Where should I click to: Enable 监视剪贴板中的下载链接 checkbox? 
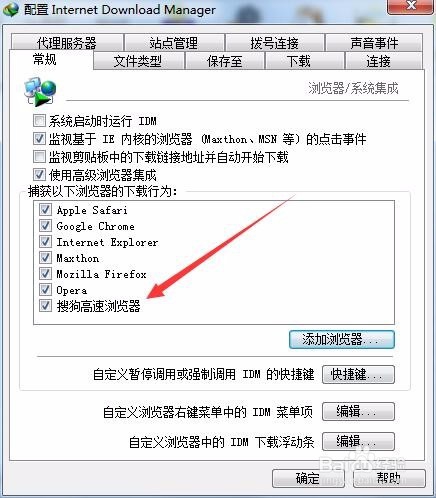[39, 157]
